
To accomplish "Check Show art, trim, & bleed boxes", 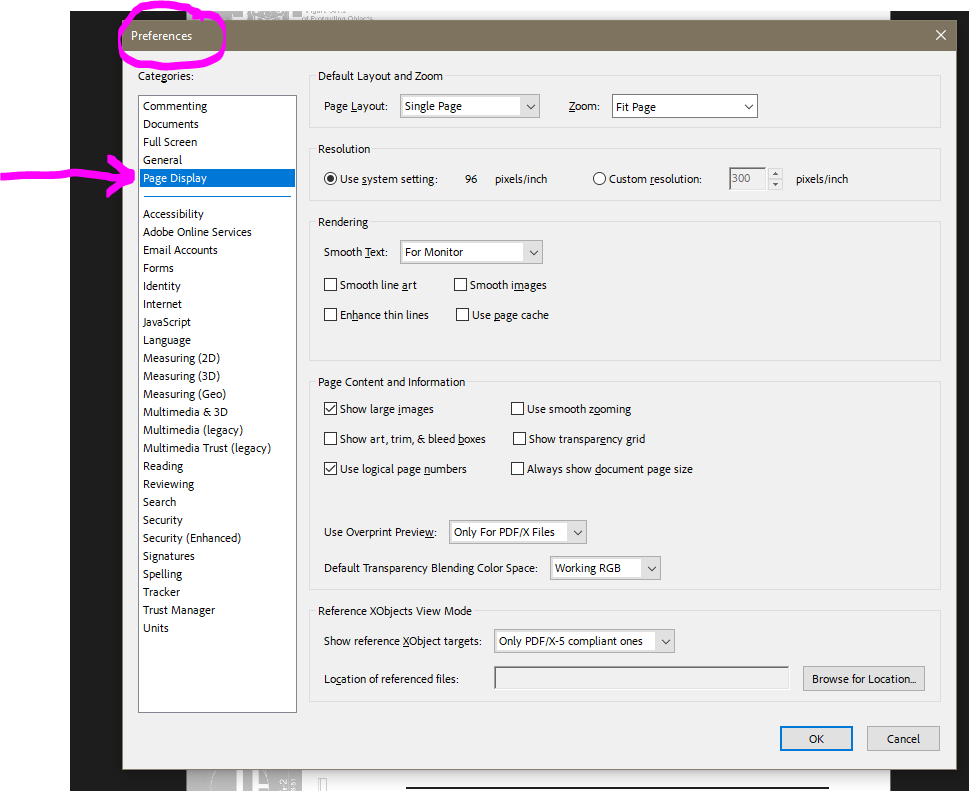I will coord(331,439).
